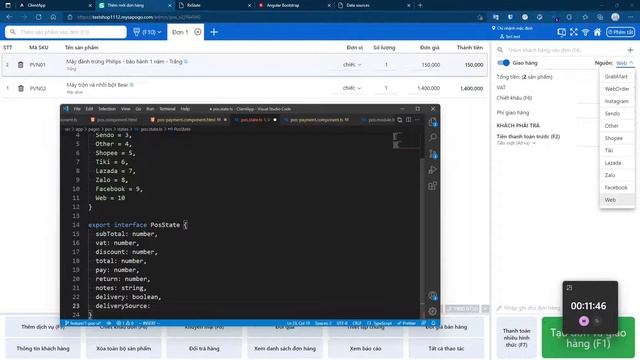Focus the product search input field
The height and width of the screenshot is (360, 640).
[x=66, y=32]
